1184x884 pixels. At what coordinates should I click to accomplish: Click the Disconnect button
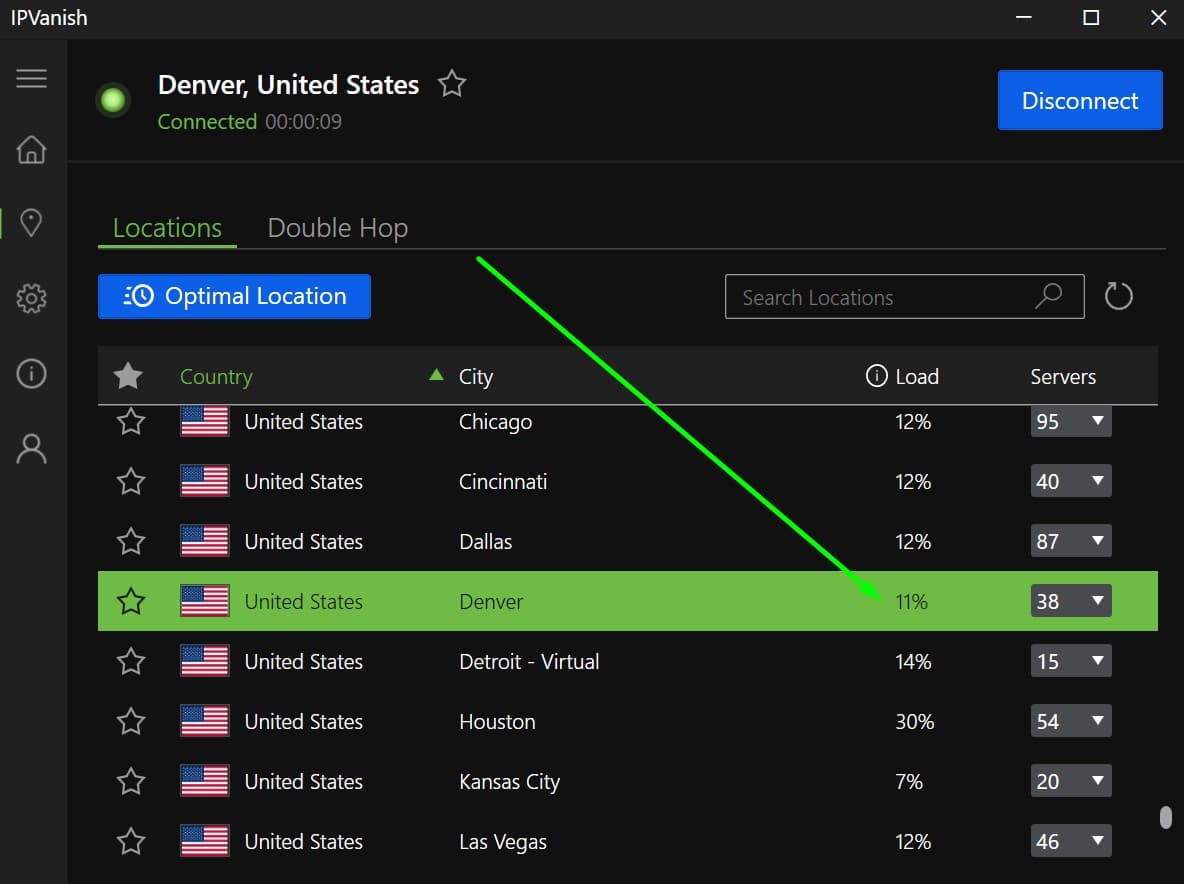1080,100
